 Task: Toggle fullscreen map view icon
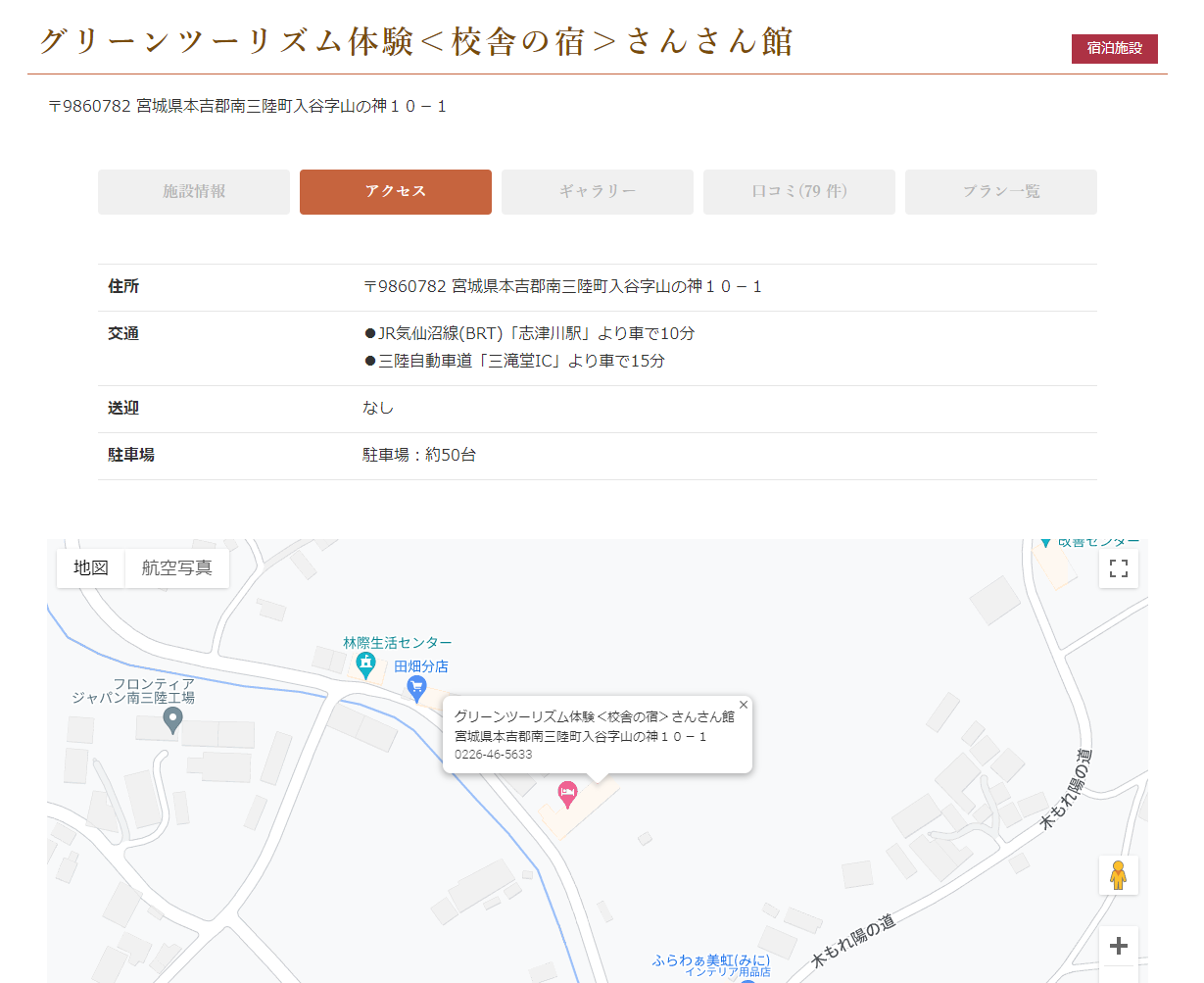point(1119,568)
